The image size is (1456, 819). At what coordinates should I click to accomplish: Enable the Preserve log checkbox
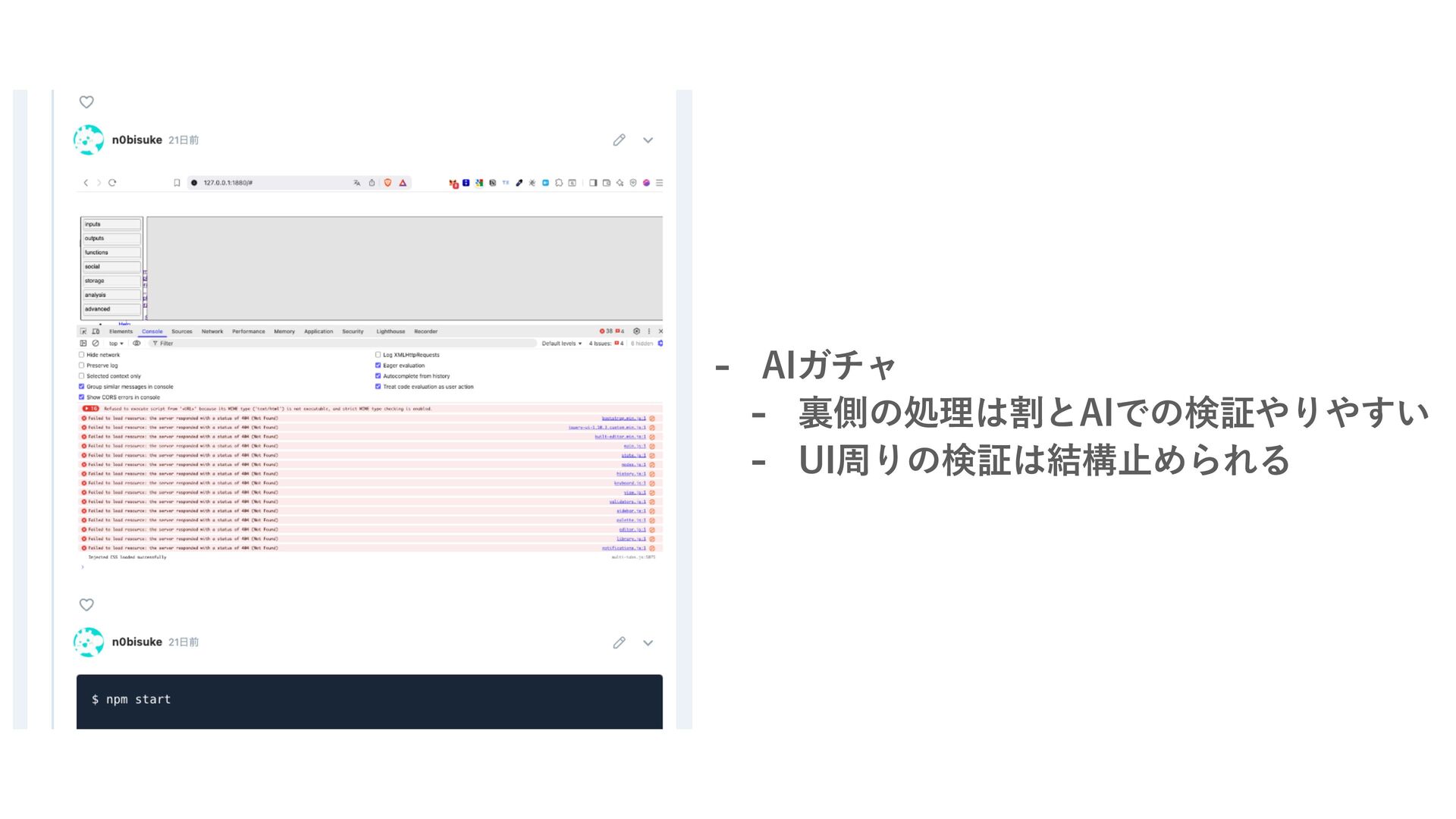click(x=82, y=366)
